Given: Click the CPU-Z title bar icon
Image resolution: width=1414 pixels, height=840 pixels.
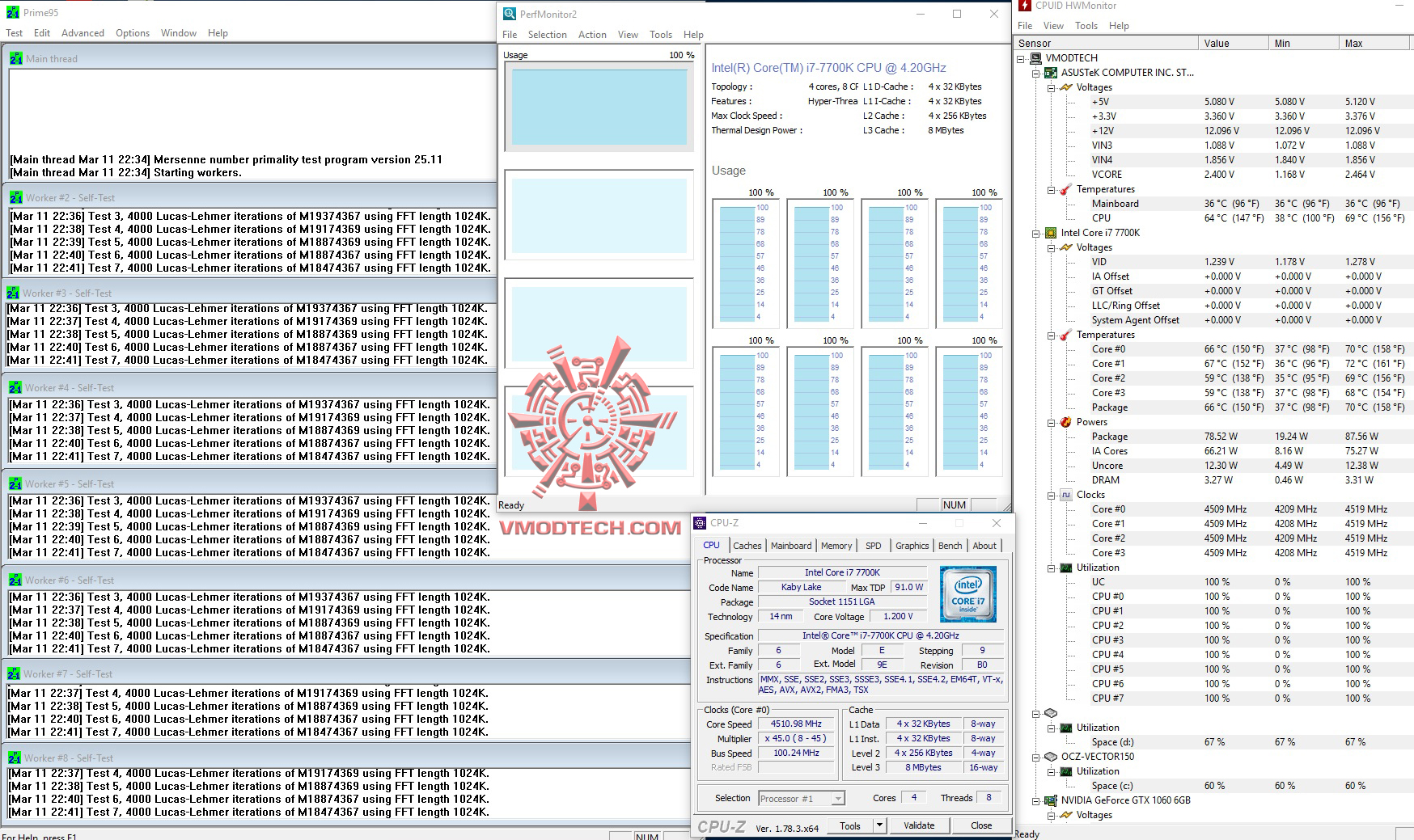Looking at the screenshot, I should [x=701, y=523].
